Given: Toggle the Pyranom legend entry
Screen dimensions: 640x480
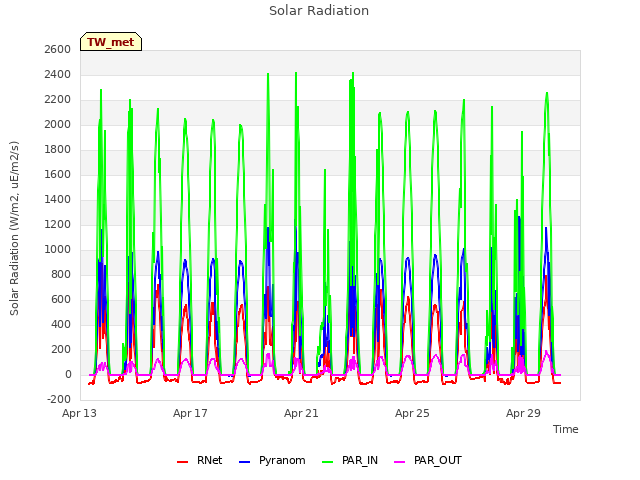Looking at the screenshot, I should tap(272, 460).
